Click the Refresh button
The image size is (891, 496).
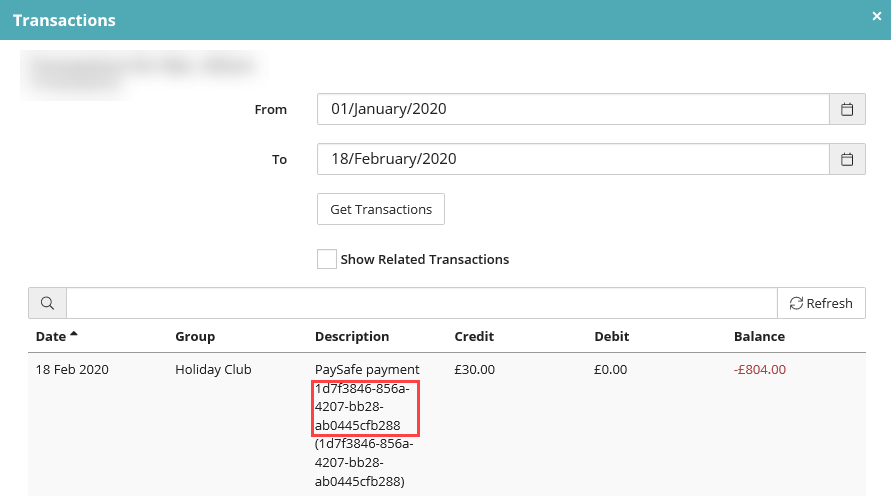[821, 303]
